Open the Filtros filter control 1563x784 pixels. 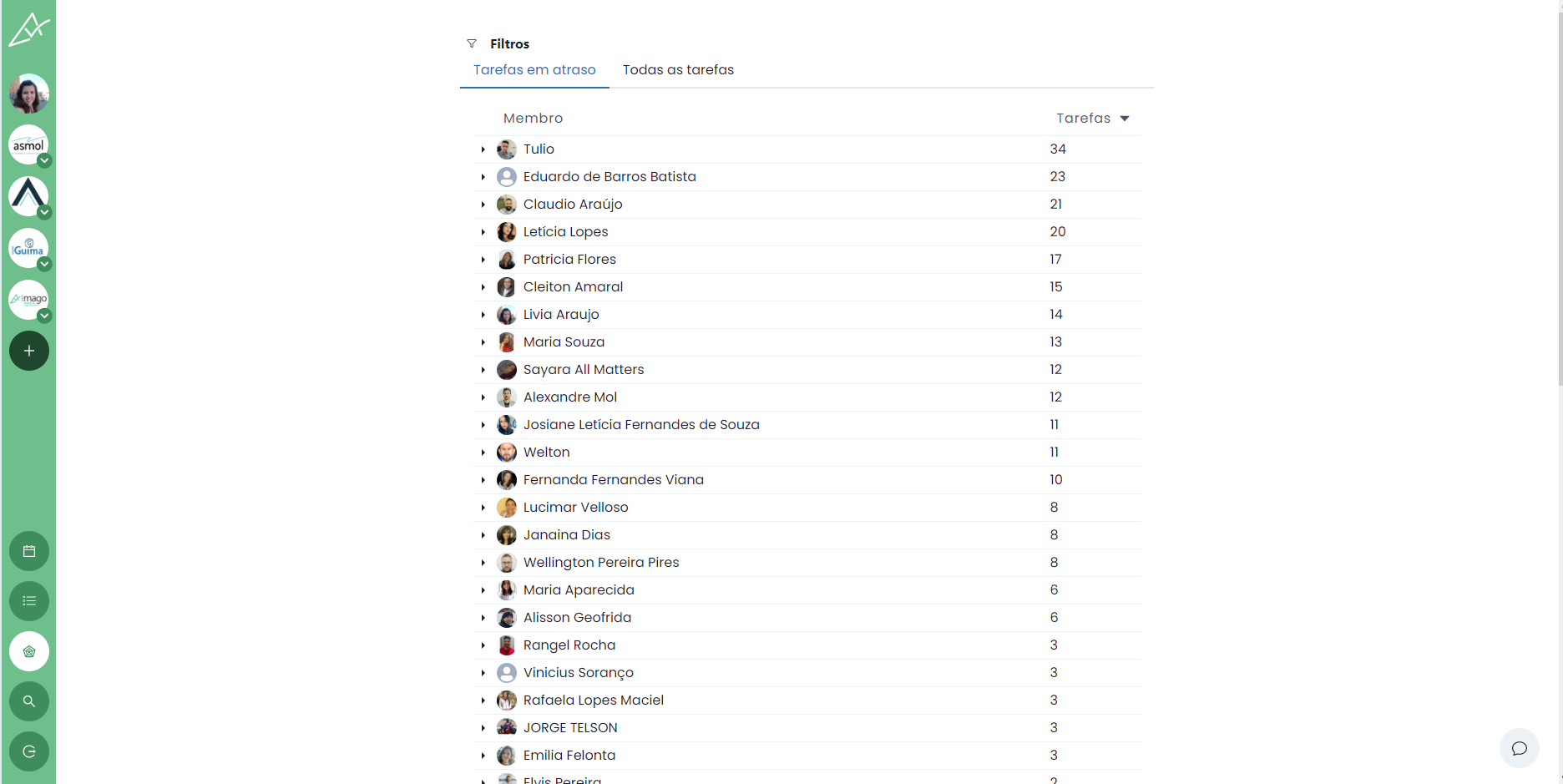tap(498, 43)
